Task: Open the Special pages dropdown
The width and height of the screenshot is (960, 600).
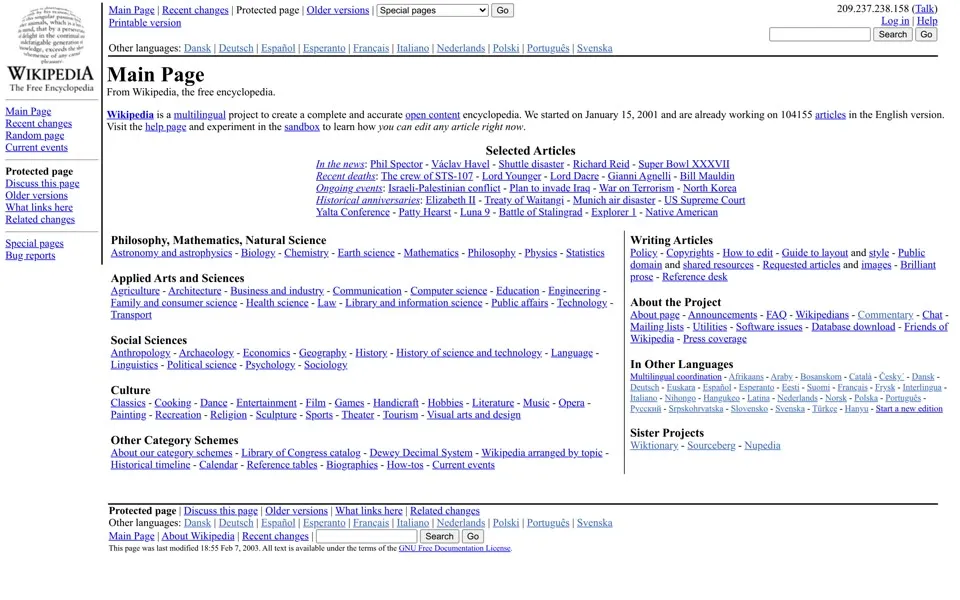Action: (432, 10)
